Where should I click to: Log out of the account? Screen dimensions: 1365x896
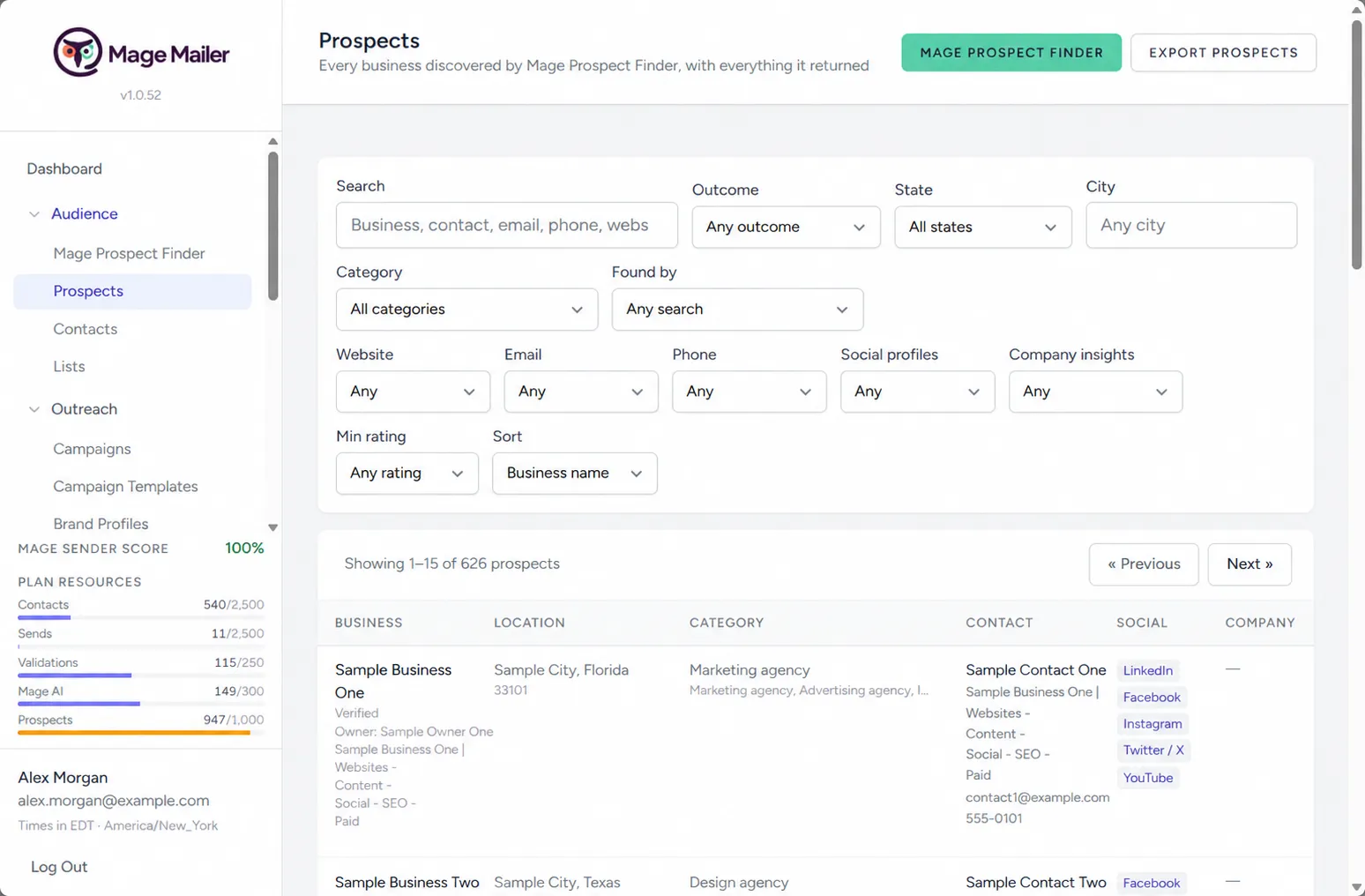59,867
